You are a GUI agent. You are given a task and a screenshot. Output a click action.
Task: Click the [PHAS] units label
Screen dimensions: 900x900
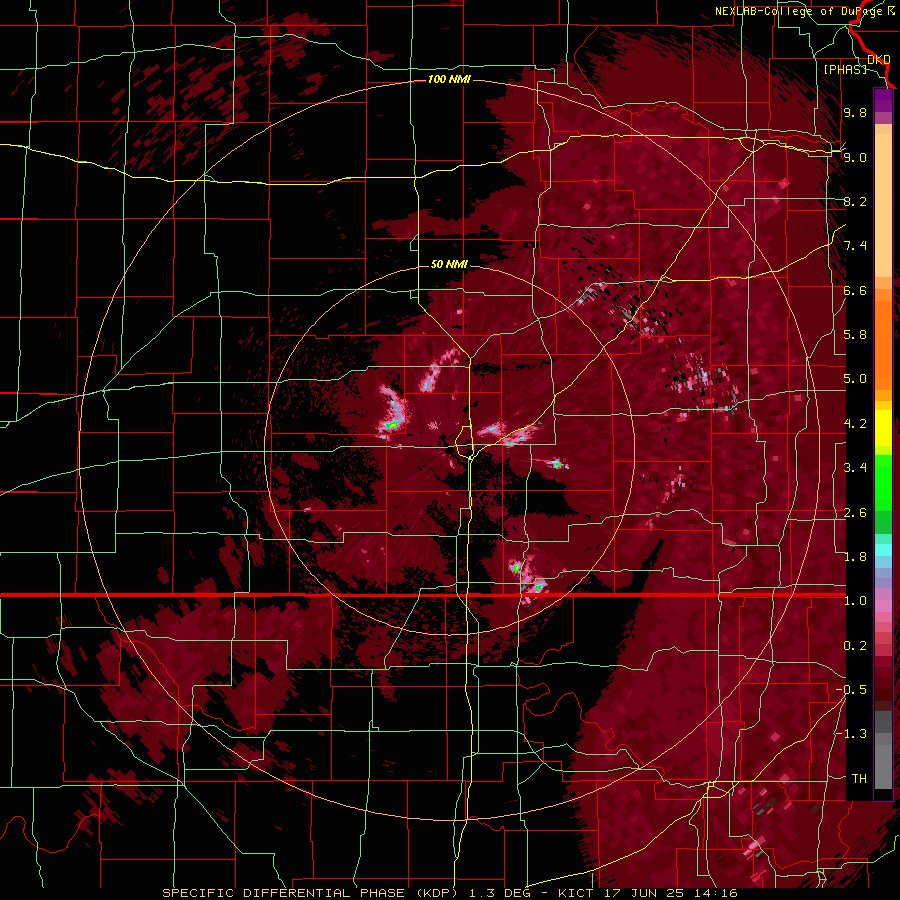[x=845, y=69]
